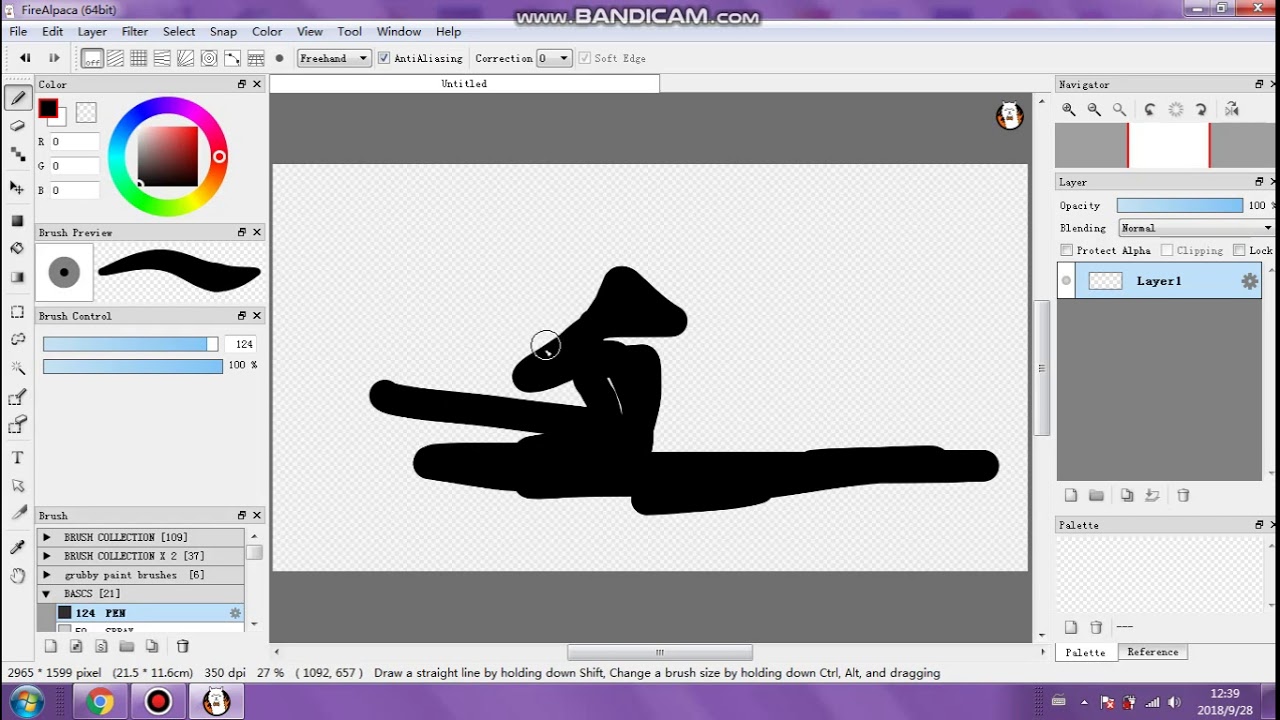The width and height of the screenshot is (1280, 720).
Task: Open the Layer menu
Action: pyautogui.click(x=92, y=31)
